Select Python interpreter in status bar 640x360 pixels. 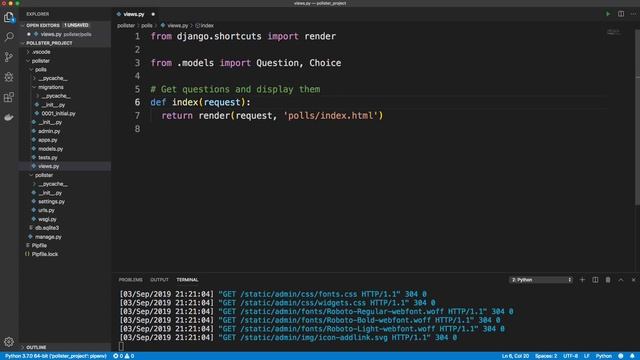56,356
